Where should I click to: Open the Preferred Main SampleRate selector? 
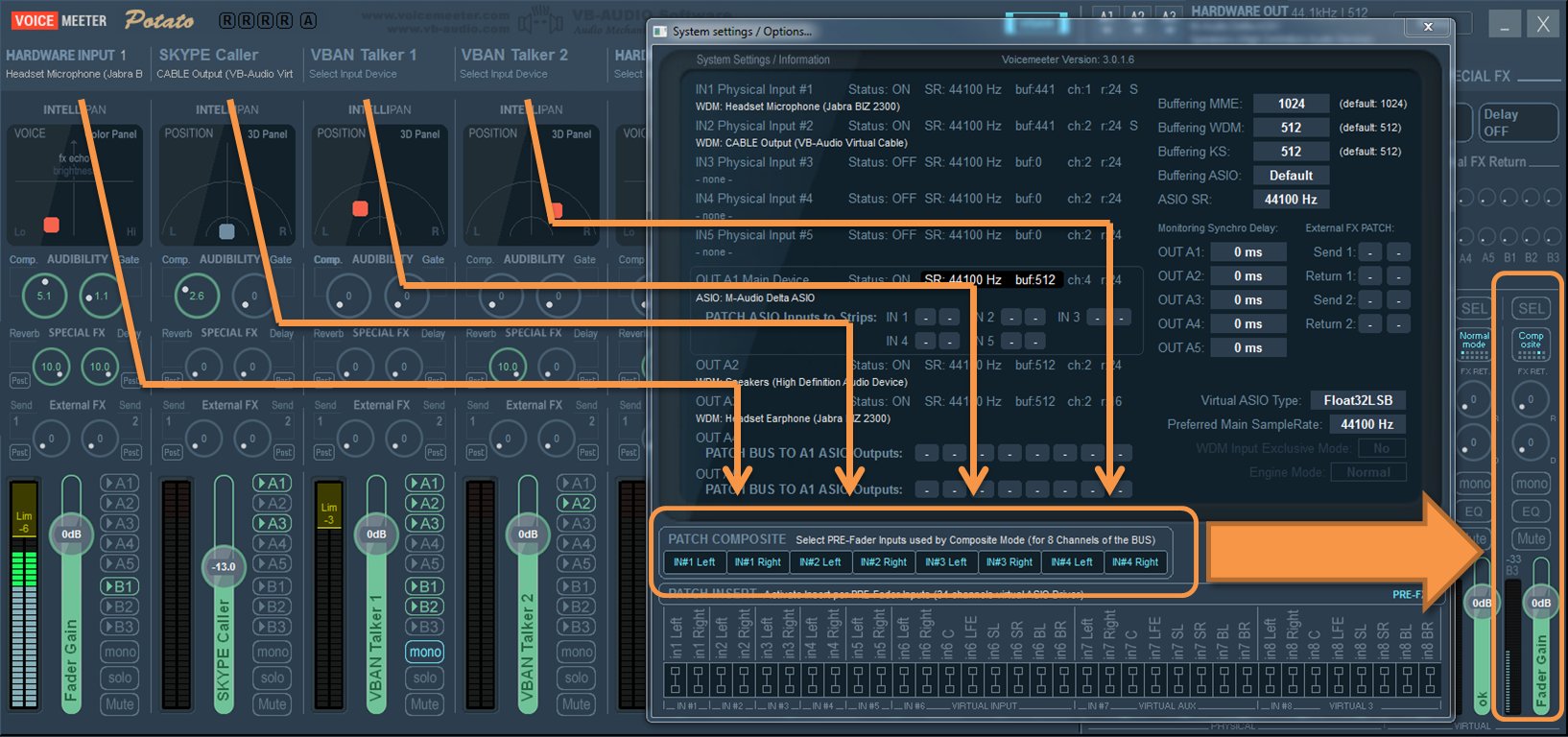point(1367,424)
